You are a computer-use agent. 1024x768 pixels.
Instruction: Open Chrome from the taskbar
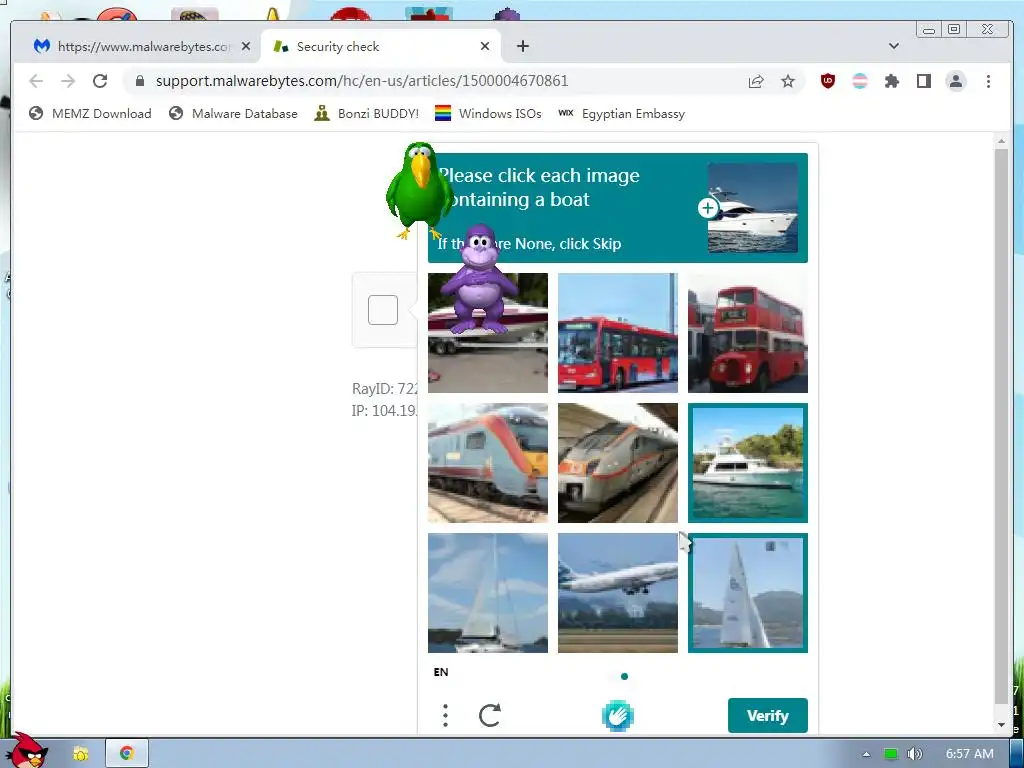(127, 753)
